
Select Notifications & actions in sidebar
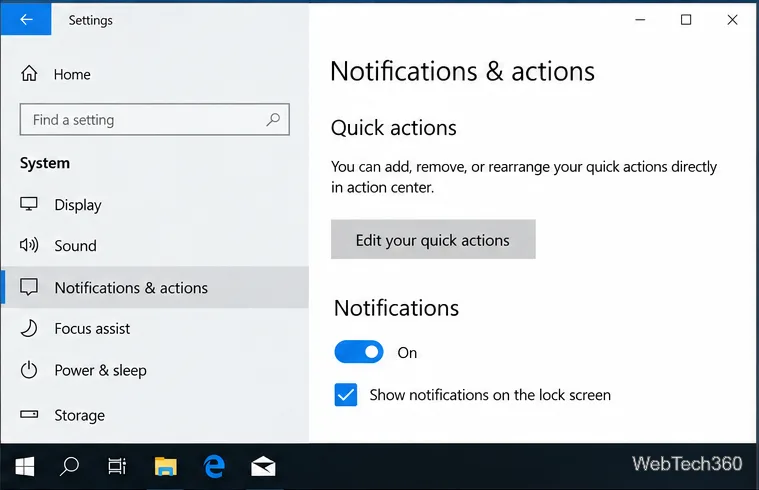pos(154,287)
